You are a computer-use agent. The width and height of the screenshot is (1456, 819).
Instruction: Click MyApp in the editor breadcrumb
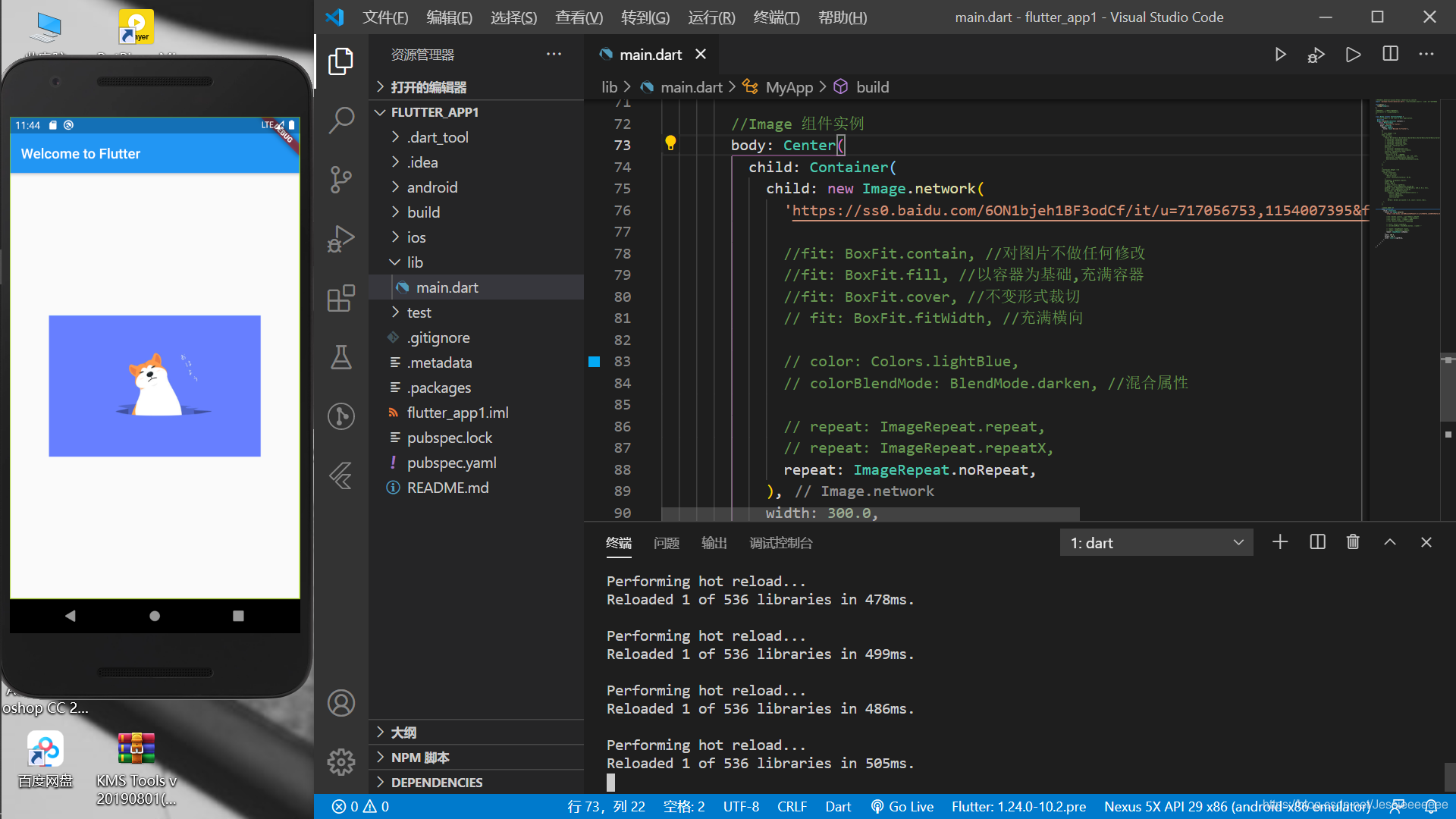(789, 87)
